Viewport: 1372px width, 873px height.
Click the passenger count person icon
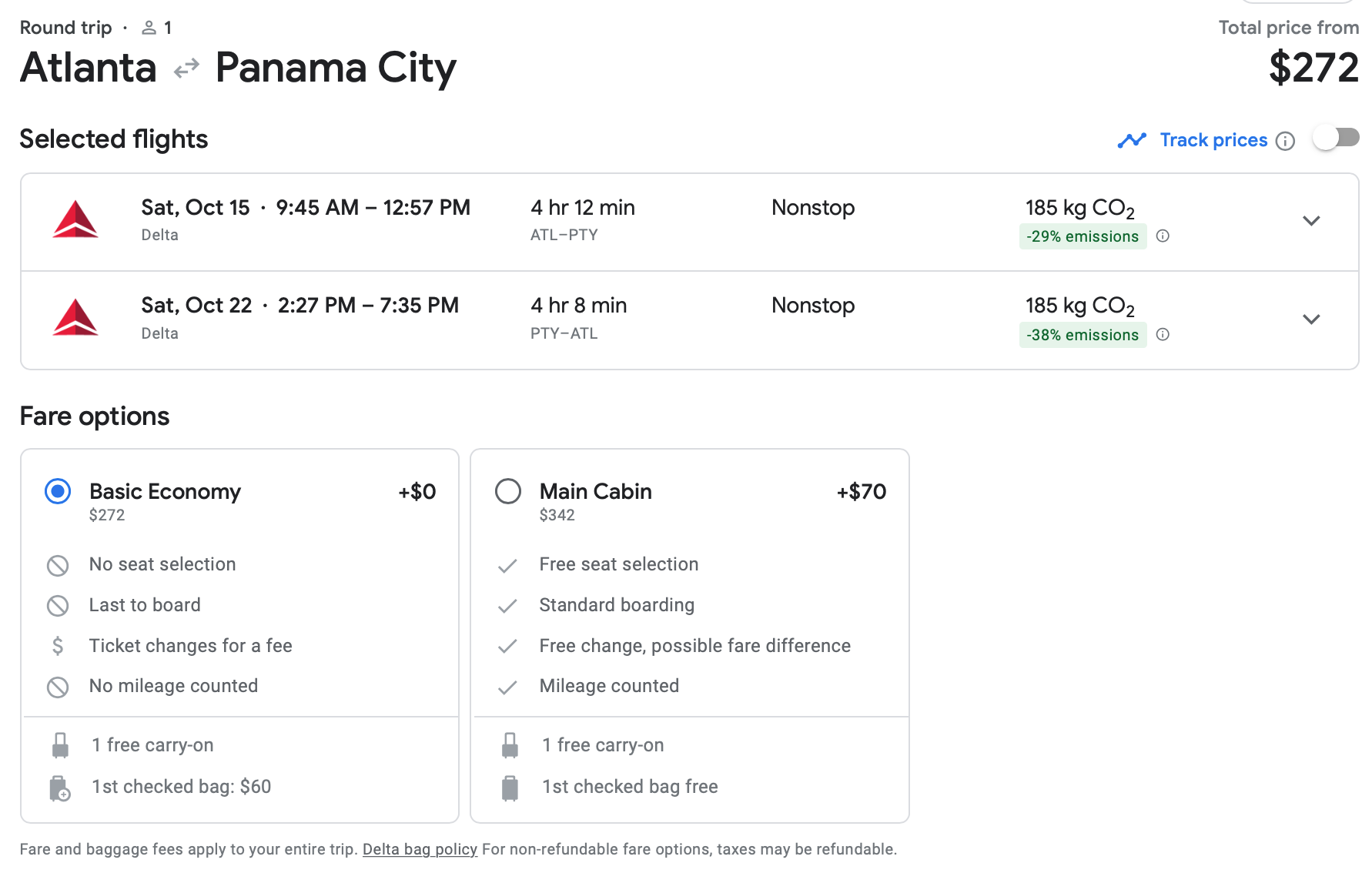click(x=149, y=28)
